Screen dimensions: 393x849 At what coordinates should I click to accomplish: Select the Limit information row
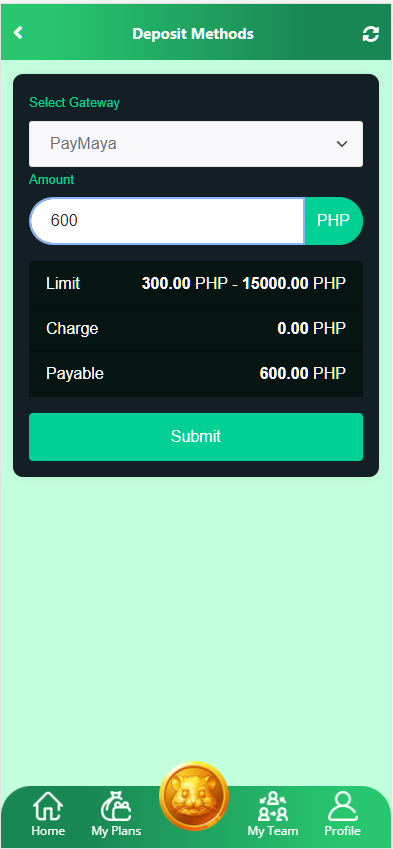[196, 283]
